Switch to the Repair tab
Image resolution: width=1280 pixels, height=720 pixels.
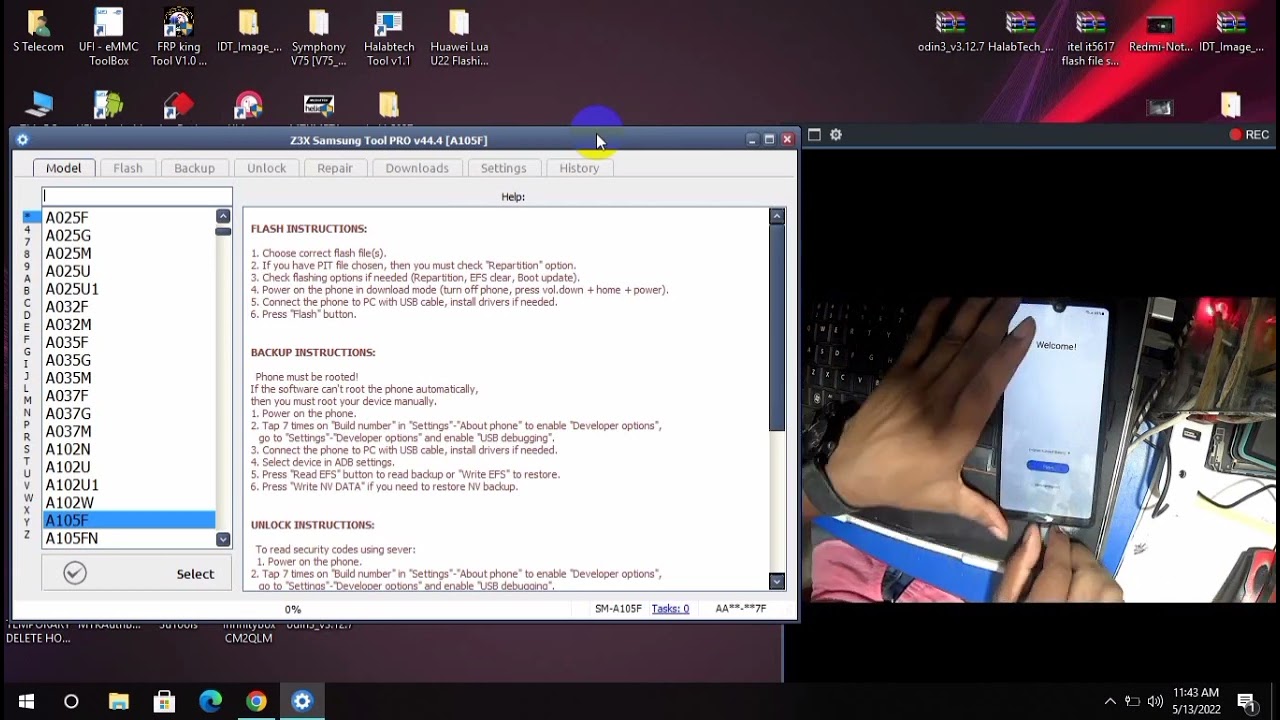tap(335, 168)
